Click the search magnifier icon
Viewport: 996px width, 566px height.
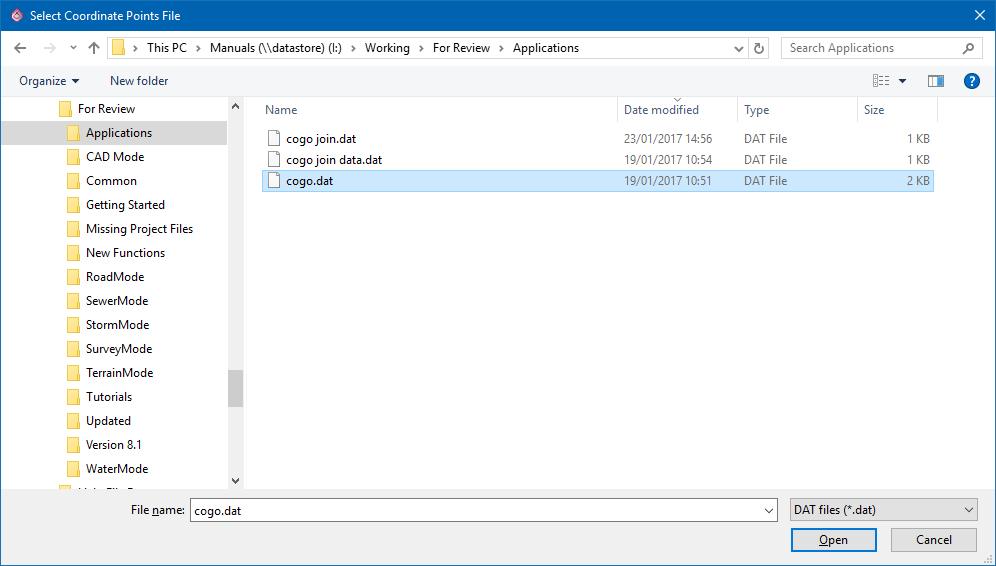coord(968,48)
